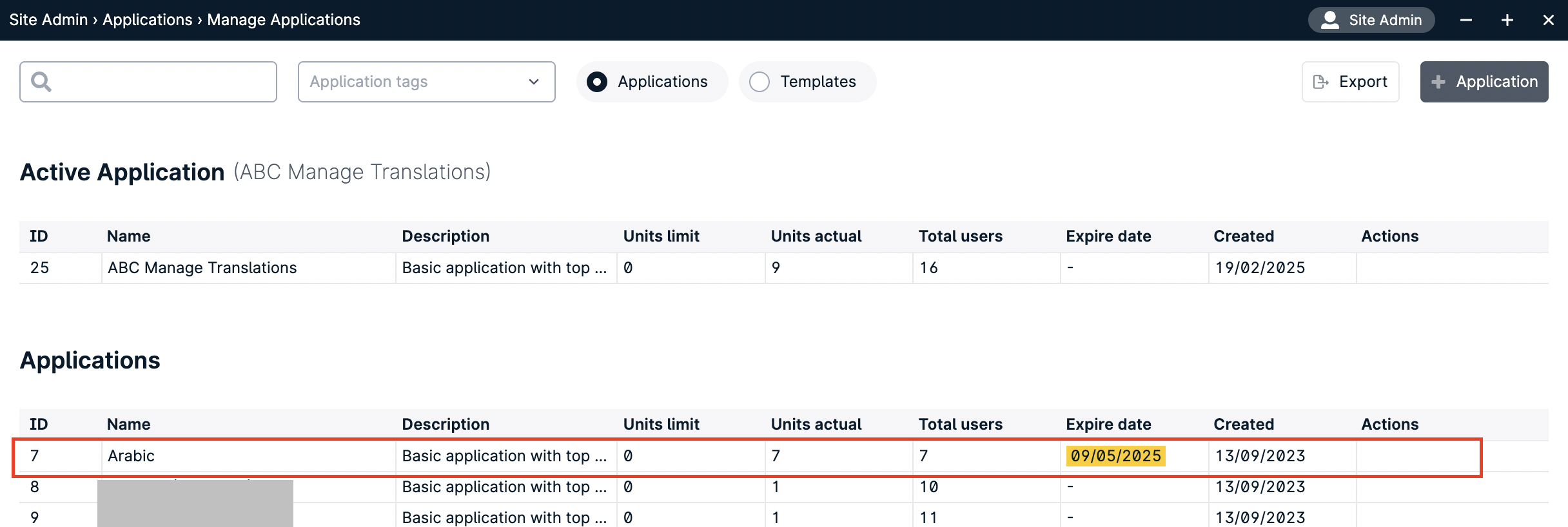The image size is (1568, 527).
Task: Click the Export button label
Action: [1363, 82]
